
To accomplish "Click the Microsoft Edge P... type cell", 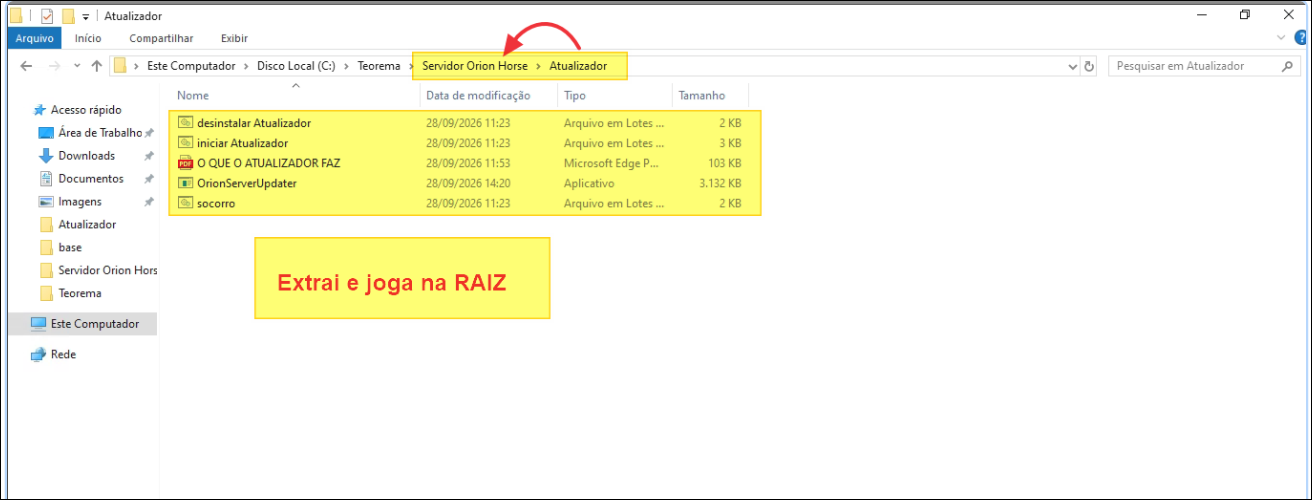I will [x=613, y=163].
